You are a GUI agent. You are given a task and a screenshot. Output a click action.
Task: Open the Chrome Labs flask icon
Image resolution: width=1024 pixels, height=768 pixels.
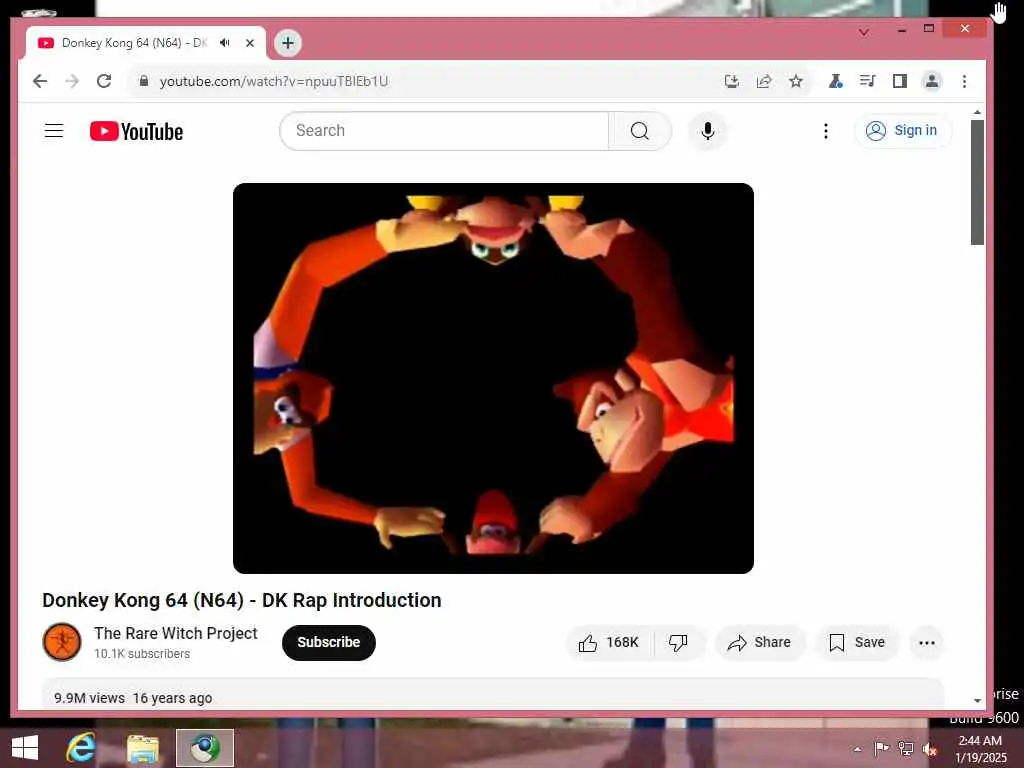pos(835,81)
